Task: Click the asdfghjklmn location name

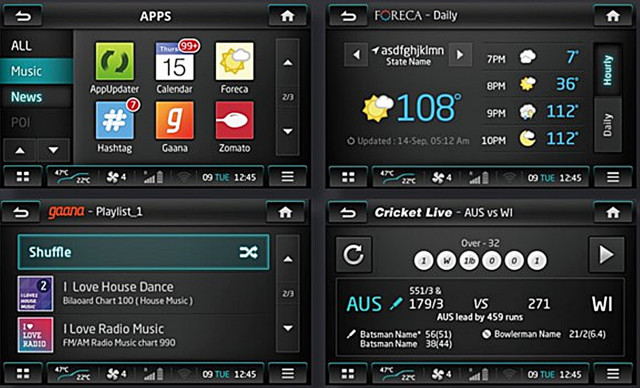Action: point(412,50)
